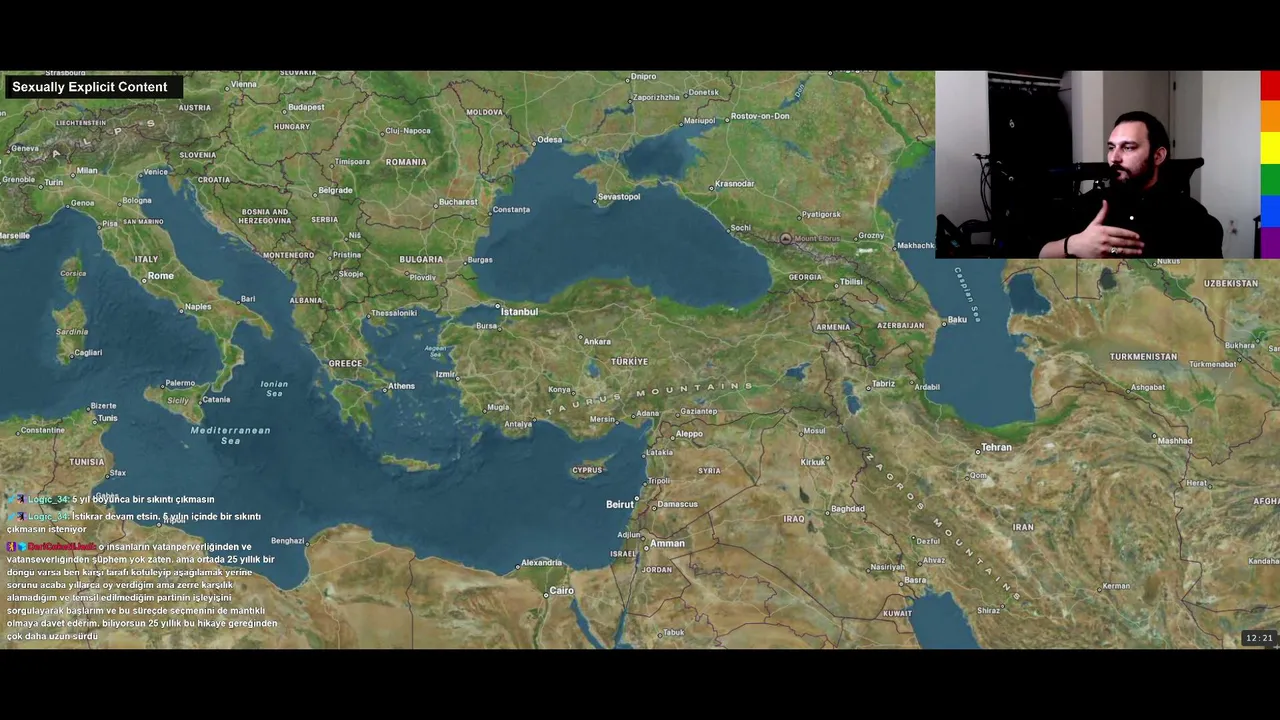The width and height of the screenshot is (1280, 720).
Task: Select the Kirkuk city label
Action: (x=813, y=463)
